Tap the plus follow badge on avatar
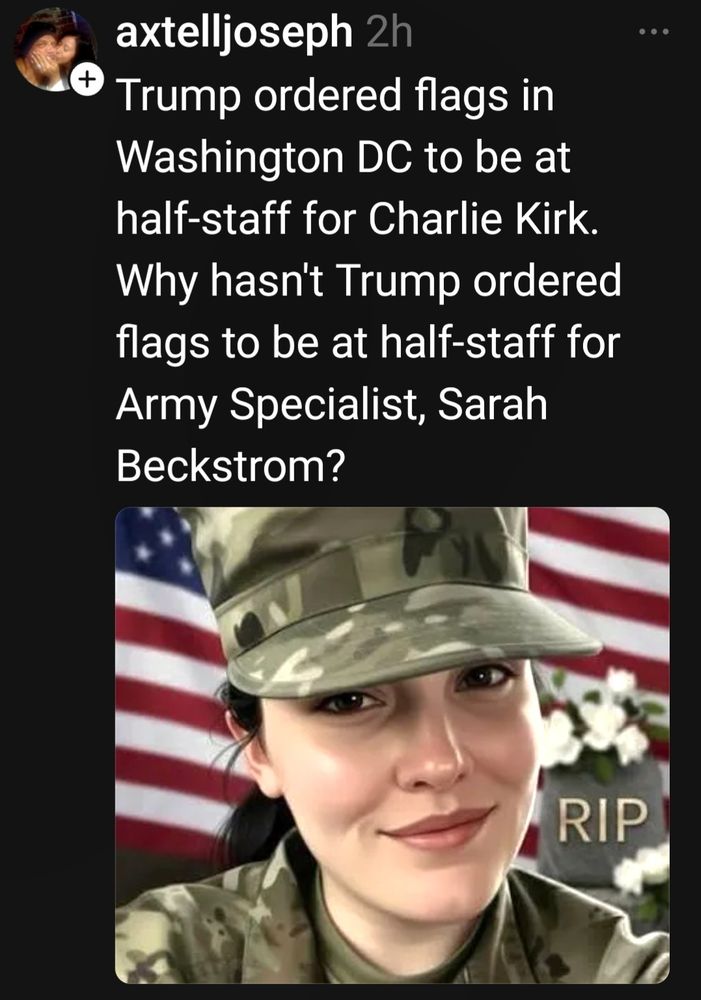This screenshot has height=1000, width=701. (86, 79)
